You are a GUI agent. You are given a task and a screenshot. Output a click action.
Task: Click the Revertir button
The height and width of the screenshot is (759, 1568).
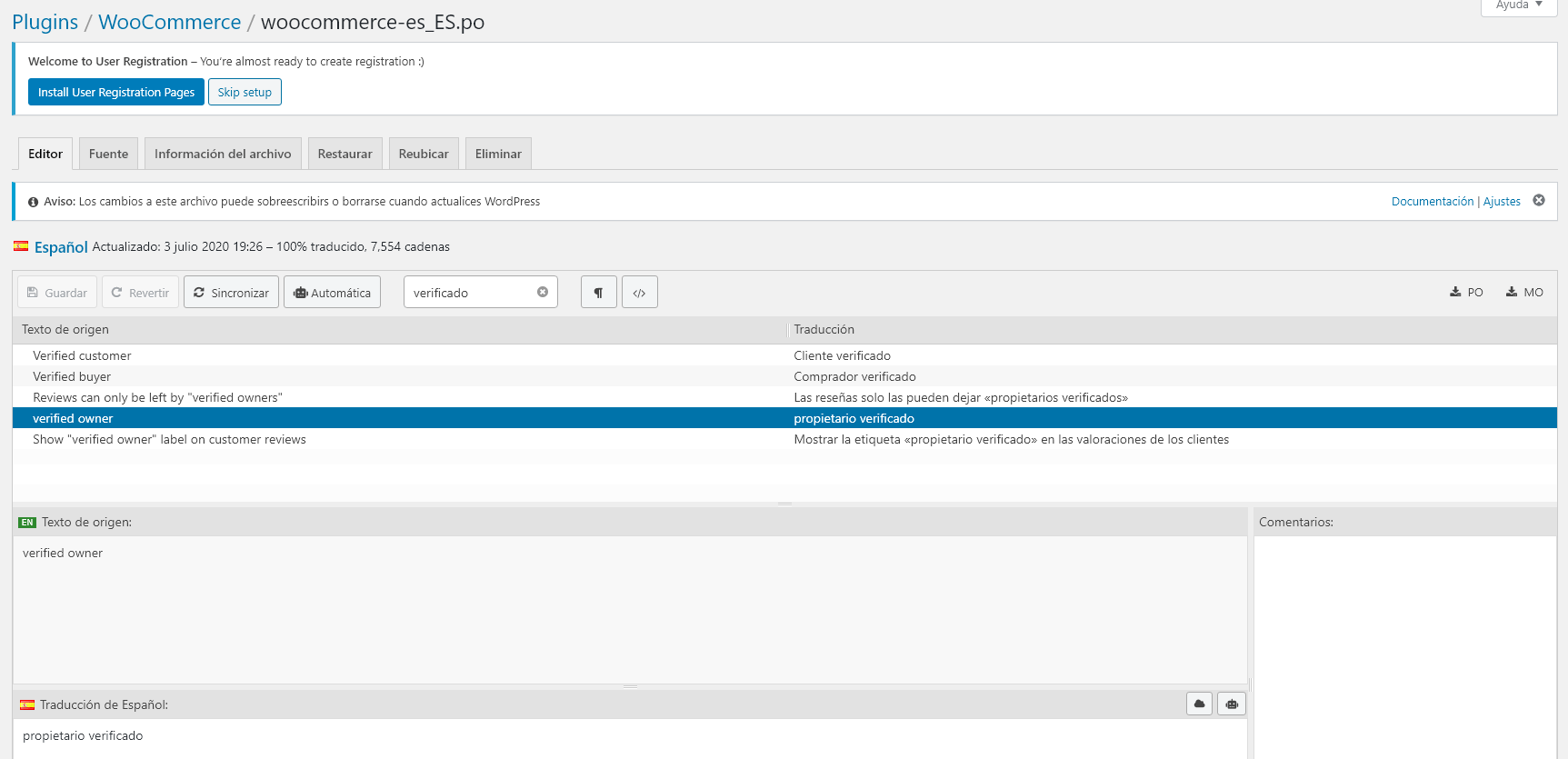click(140, 293)
